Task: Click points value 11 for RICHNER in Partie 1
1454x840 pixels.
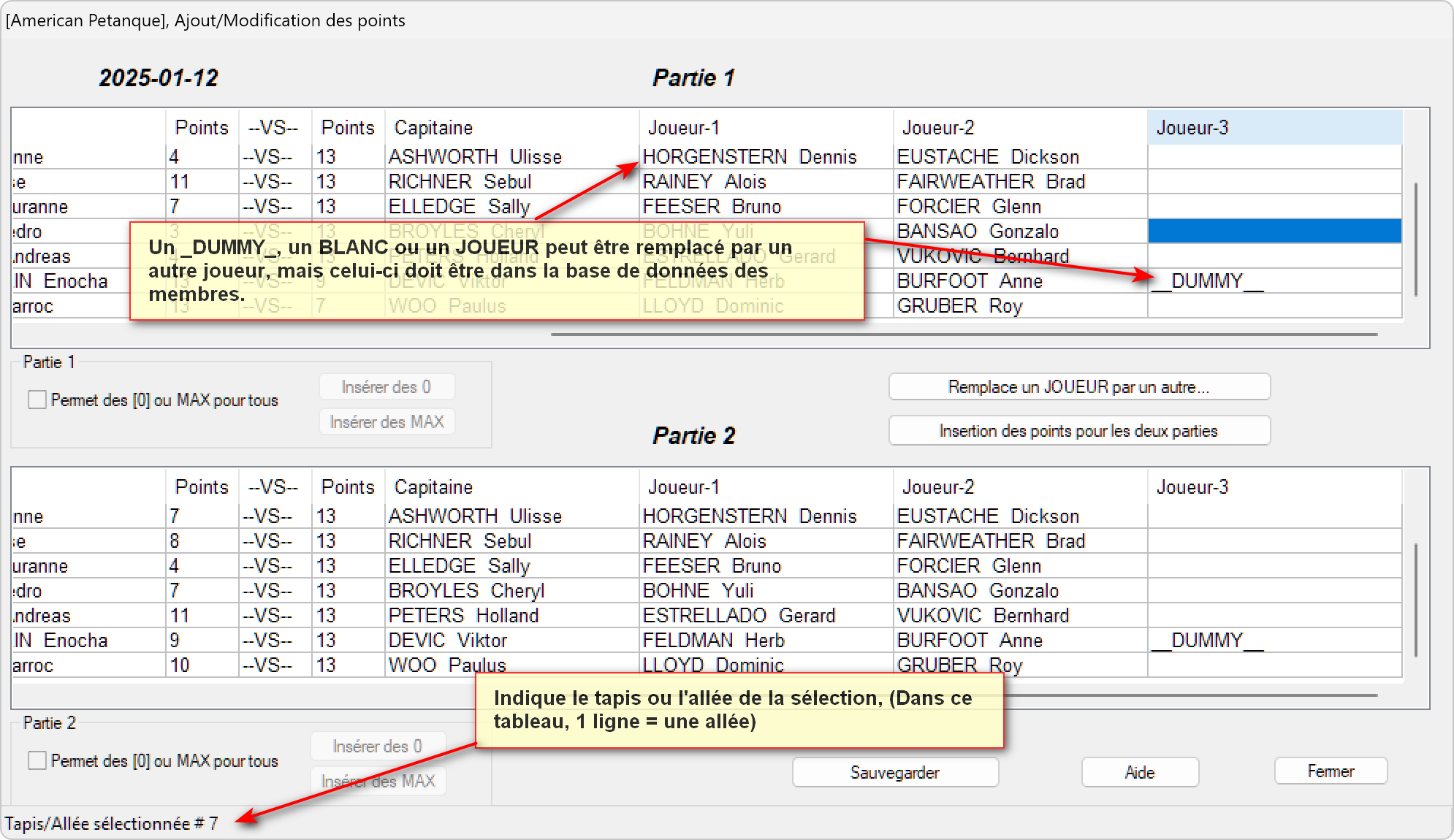Action: [180, 182]
